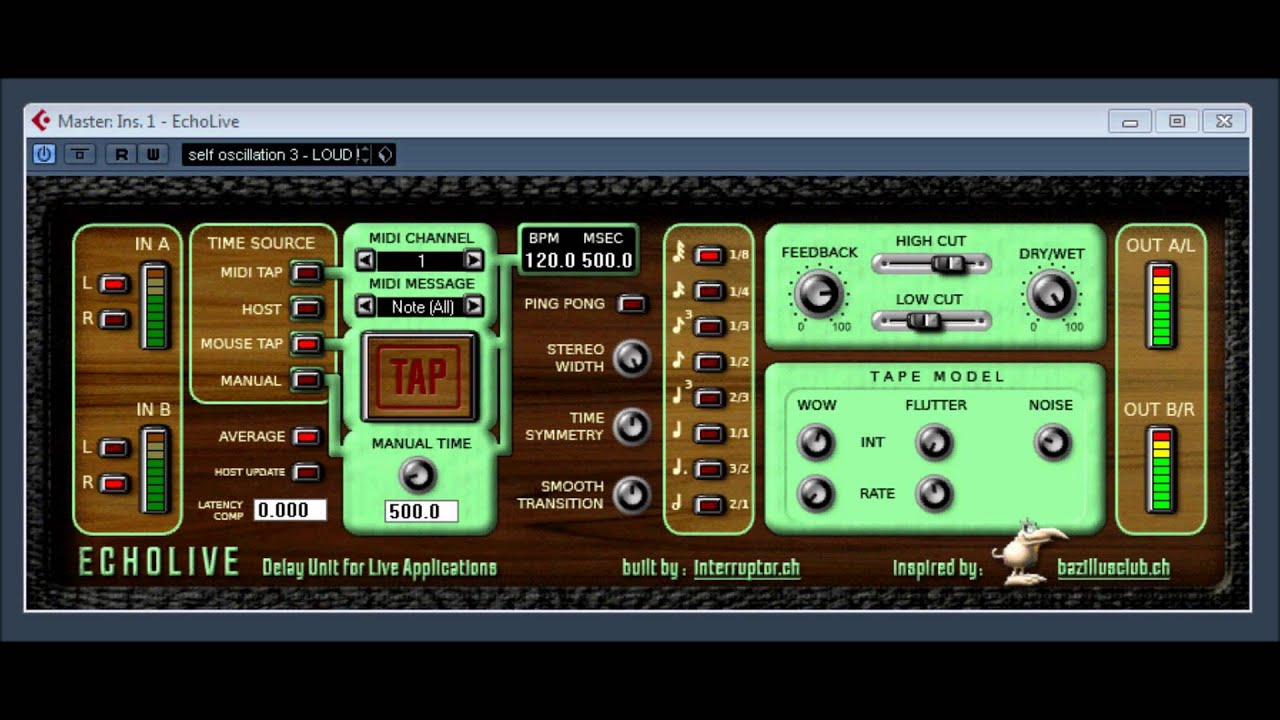
Task: Select 1/4 note delay division
Action: (709, 291)
